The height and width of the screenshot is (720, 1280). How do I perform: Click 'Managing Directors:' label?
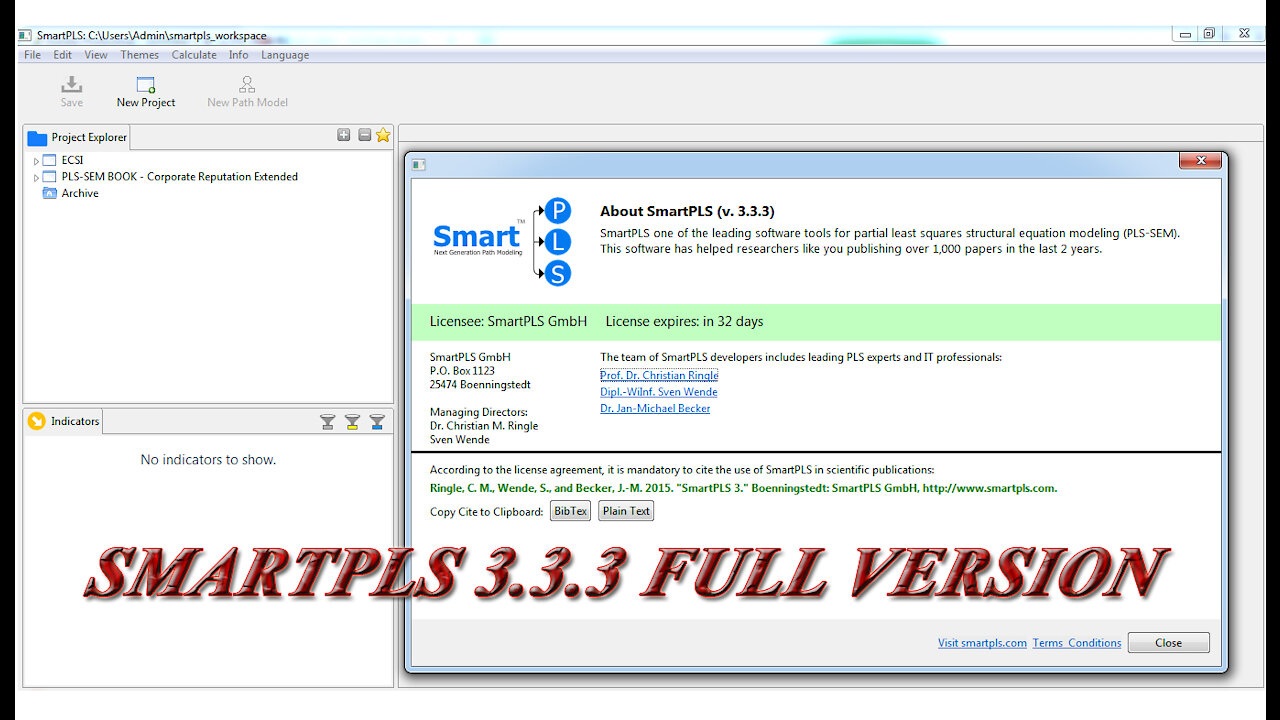(478, 412)
